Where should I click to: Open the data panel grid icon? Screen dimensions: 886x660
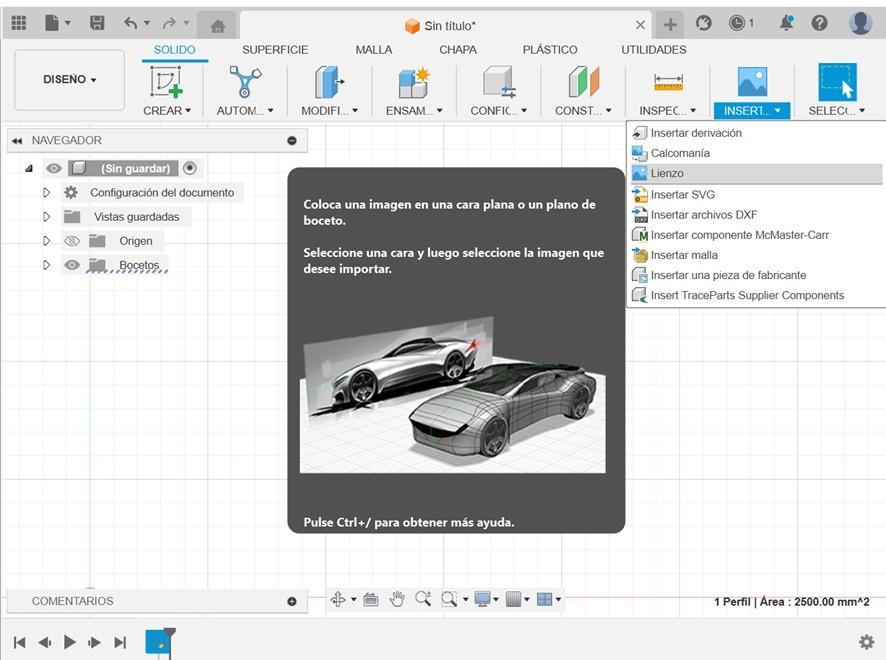(19, 23)
